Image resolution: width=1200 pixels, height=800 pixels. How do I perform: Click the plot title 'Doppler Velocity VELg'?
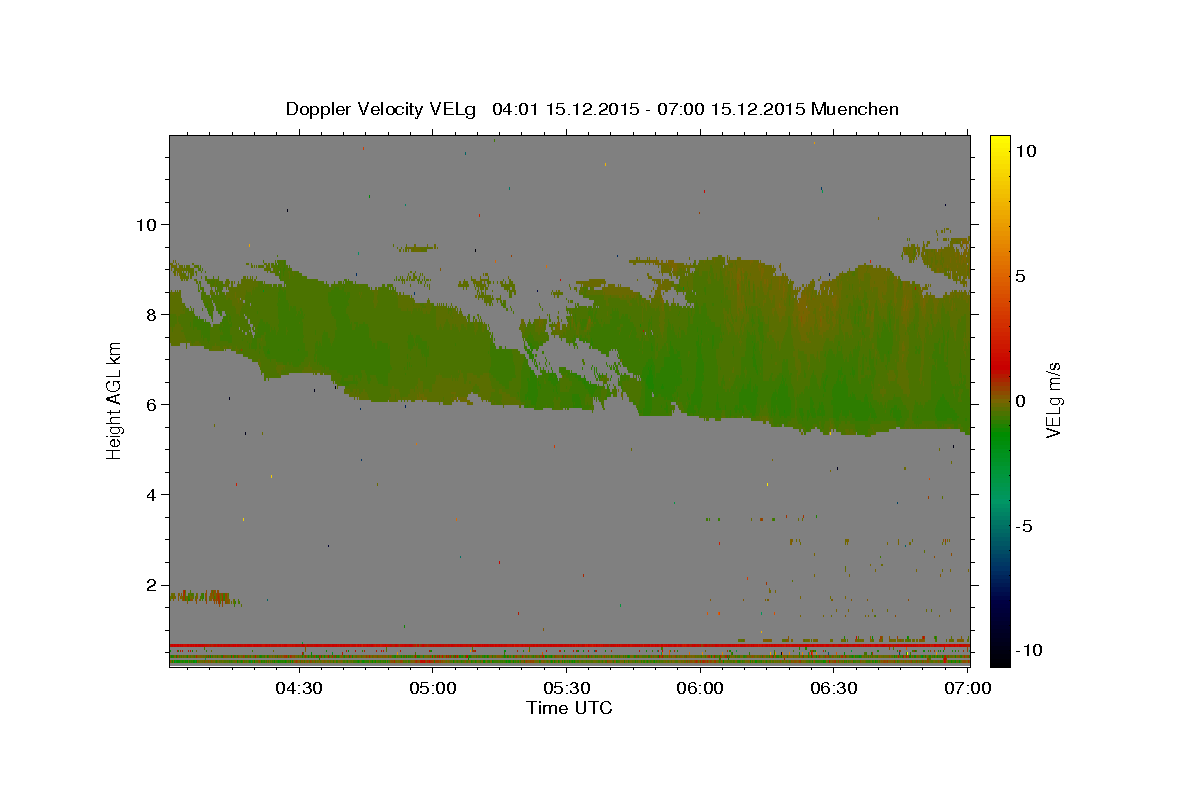381,109
